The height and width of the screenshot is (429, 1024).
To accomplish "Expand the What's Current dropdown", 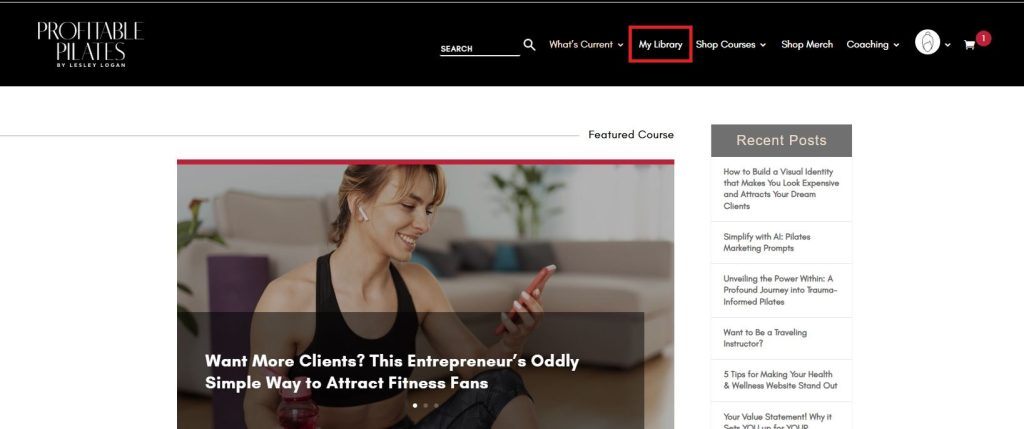I will (x=586, y=44).
